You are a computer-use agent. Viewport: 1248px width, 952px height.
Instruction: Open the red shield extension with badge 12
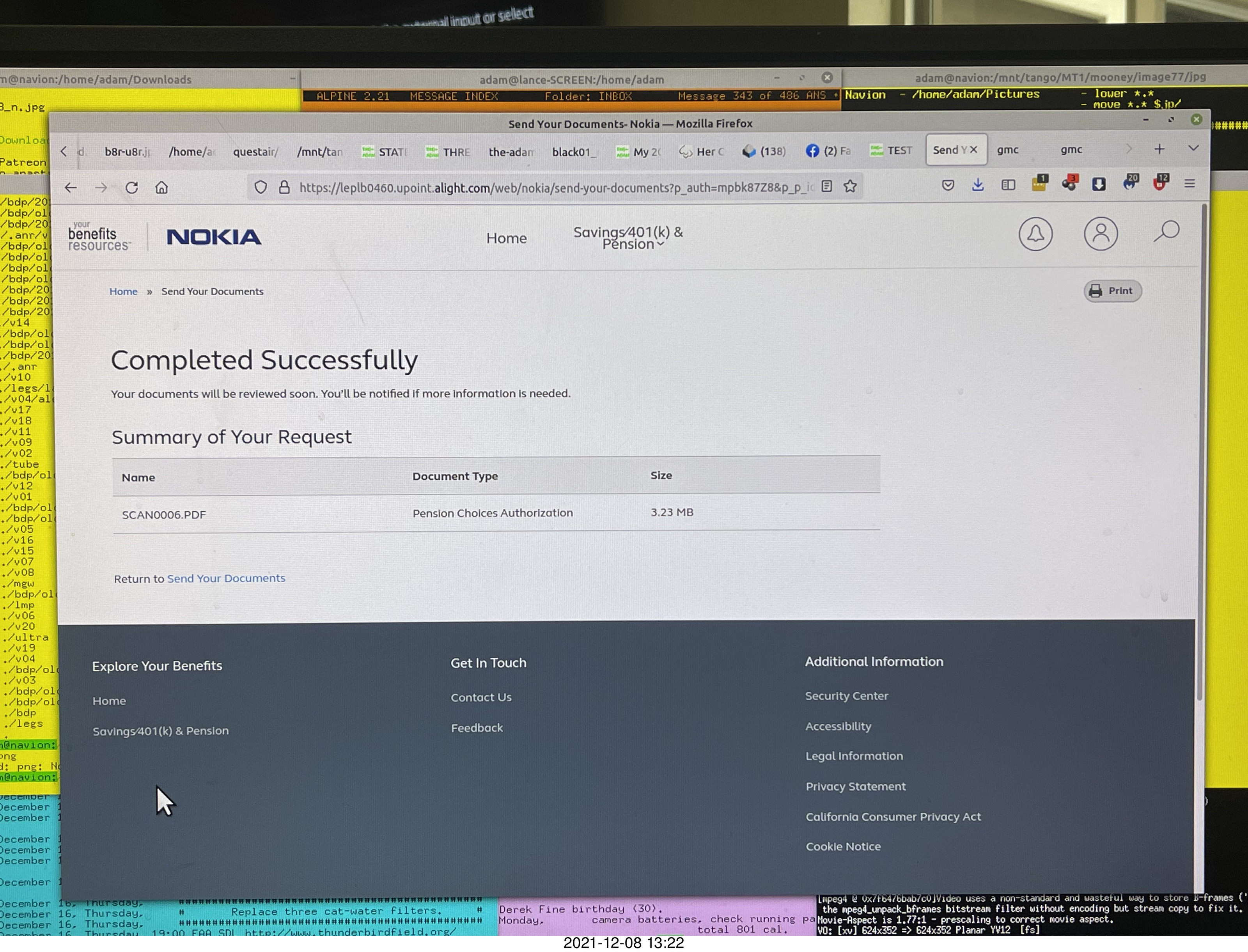[x=1160, y=182]
